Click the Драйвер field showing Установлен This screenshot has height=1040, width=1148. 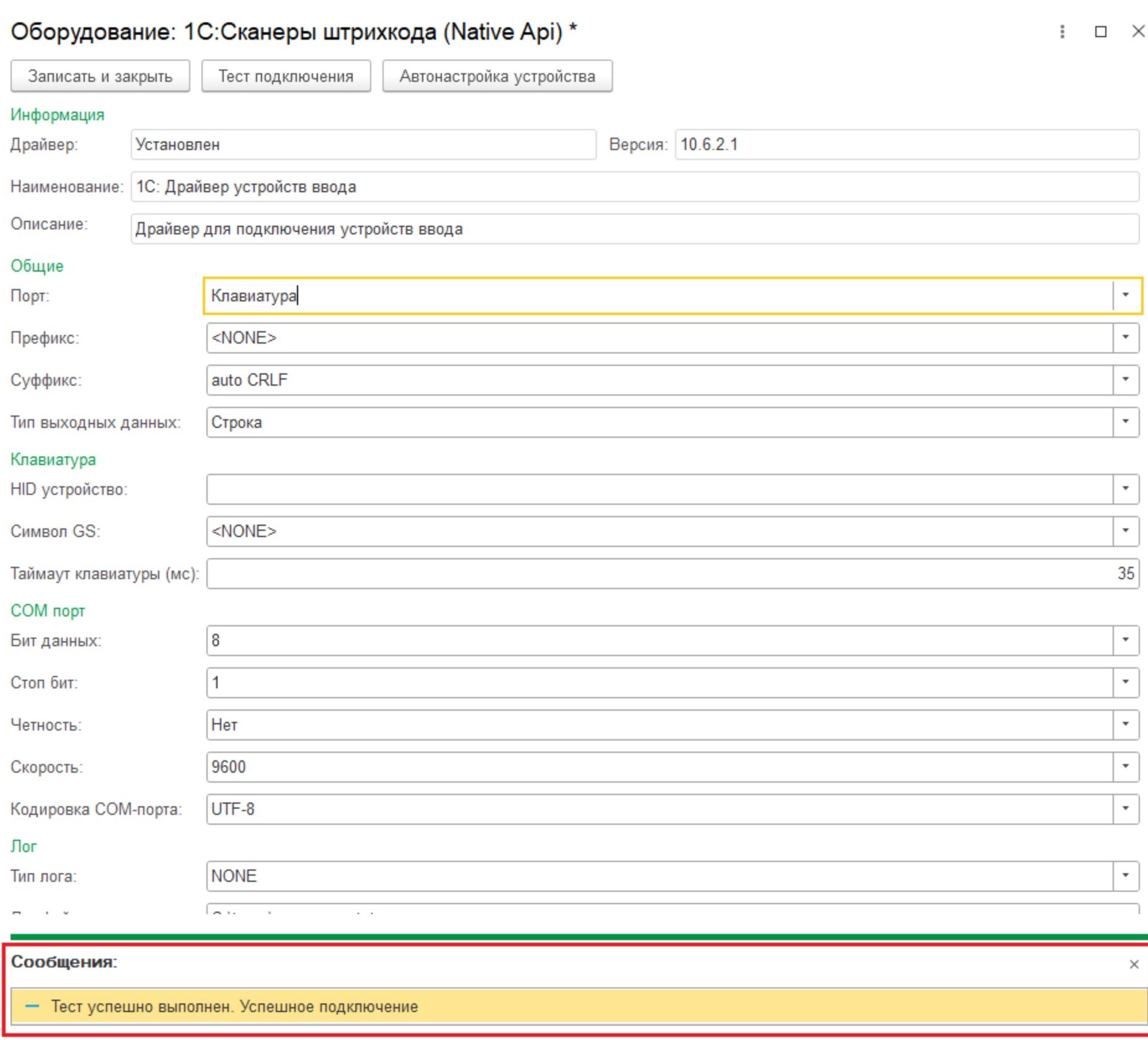363,144
